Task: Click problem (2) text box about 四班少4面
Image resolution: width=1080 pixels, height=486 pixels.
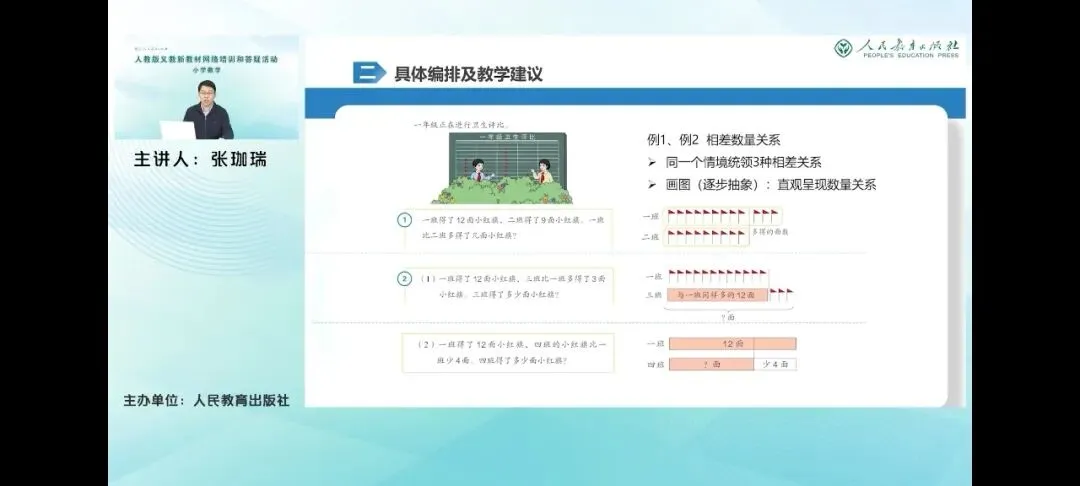Action: coord(508,352)
